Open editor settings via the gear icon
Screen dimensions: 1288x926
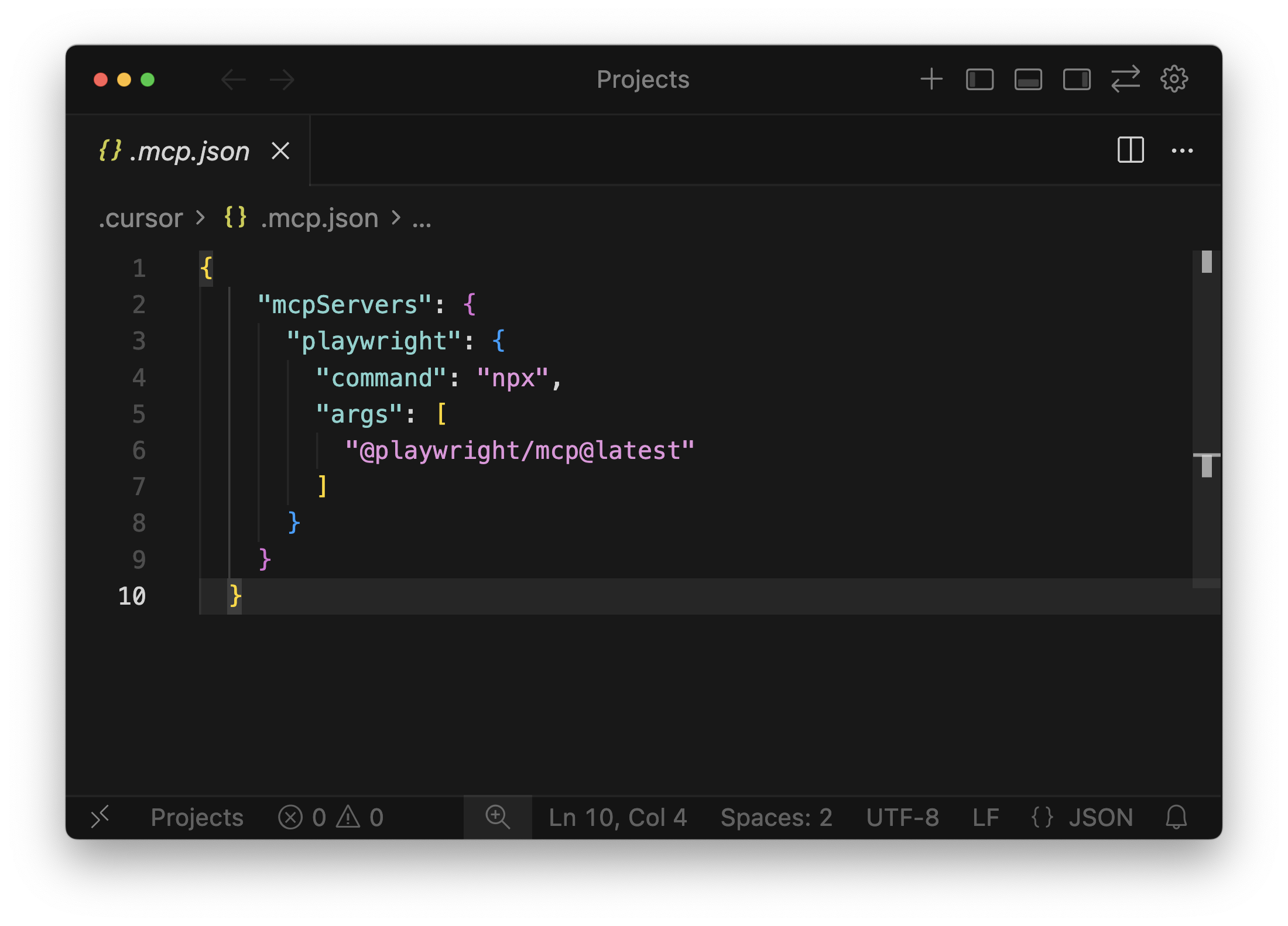click(x=1174, y=80)
